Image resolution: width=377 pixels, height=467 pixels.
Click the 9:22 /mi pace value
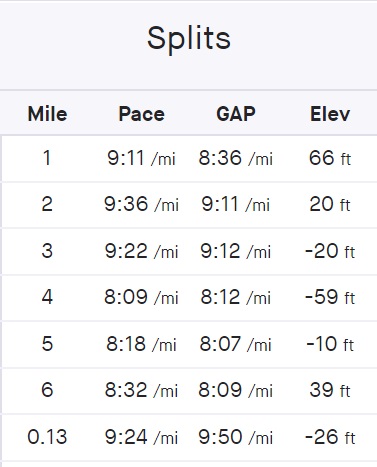click(141, 251)
